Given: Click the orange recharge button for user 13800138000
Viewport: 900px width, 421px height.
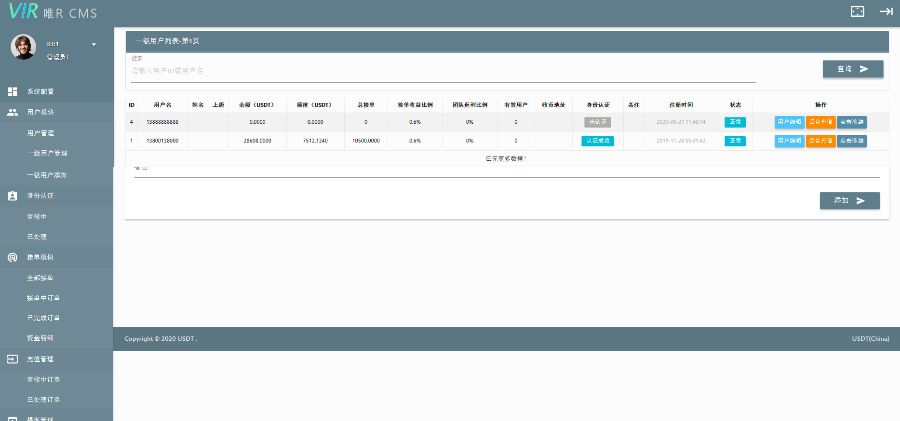Looking at the screenshot, I should pyautogui.click(x=820, y=141).
